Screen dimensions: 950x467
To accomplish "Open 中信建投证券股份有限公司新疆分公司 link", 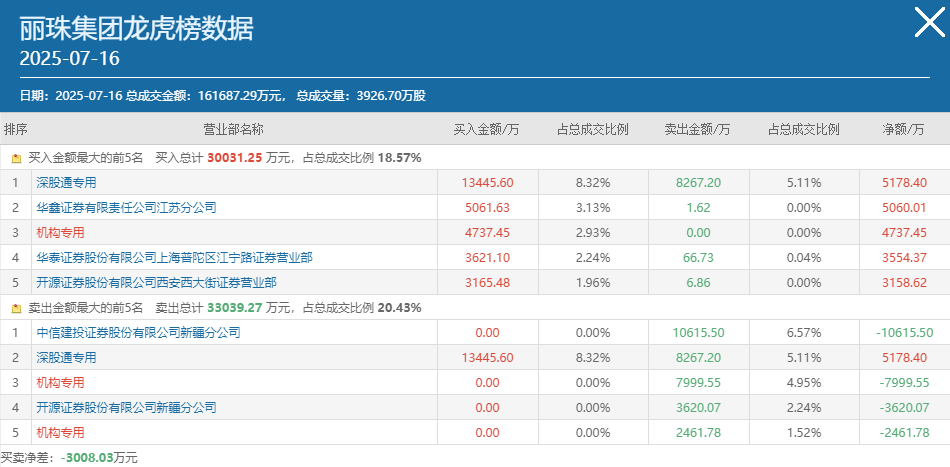I will point(138,333).
